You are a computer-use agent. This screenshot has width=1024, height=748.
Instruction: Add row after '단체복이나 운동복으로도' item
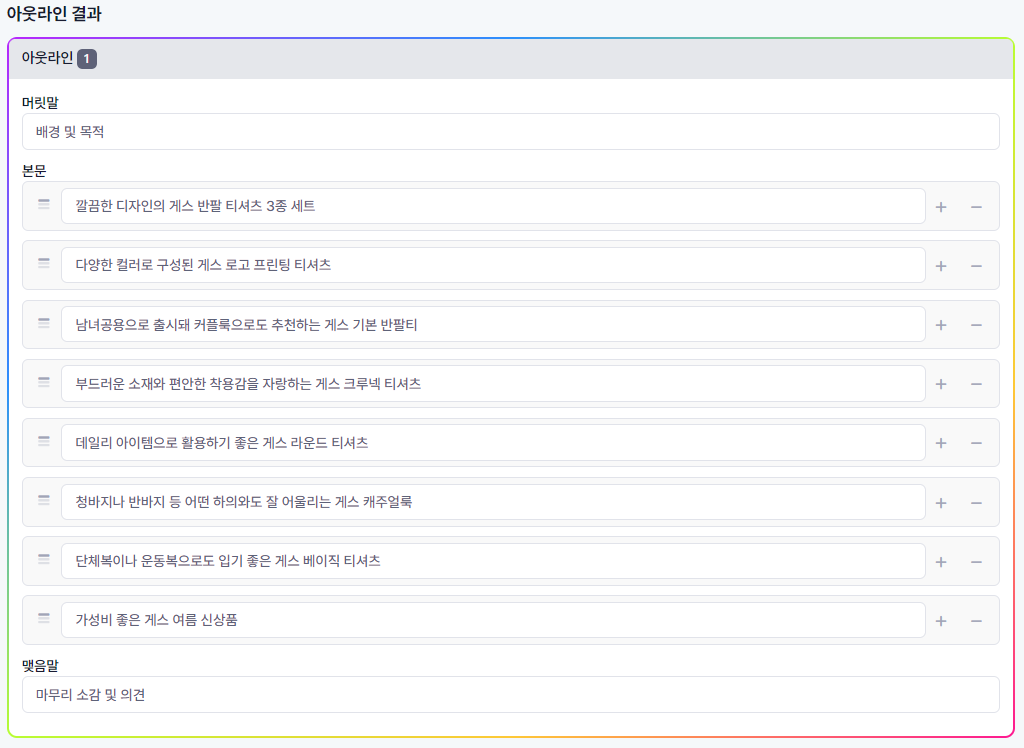(x=941, y=562)
